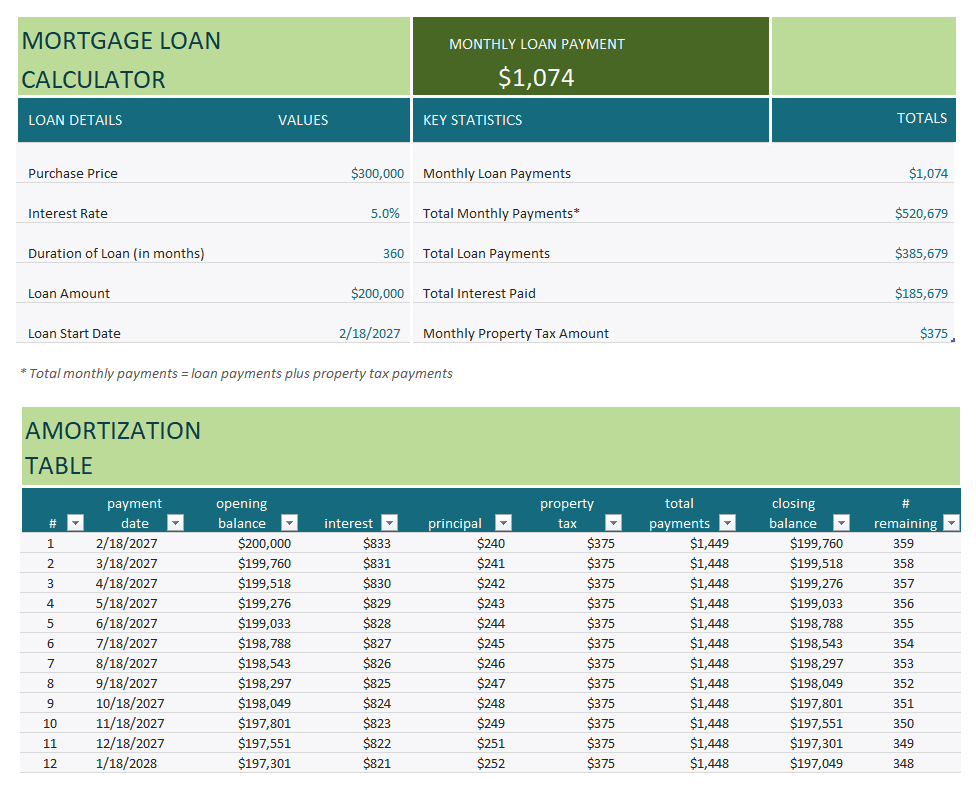Click payment date 1/18/2028
Image resolution: width=976 pixels, height=809 pixels.
click(126, 763)
